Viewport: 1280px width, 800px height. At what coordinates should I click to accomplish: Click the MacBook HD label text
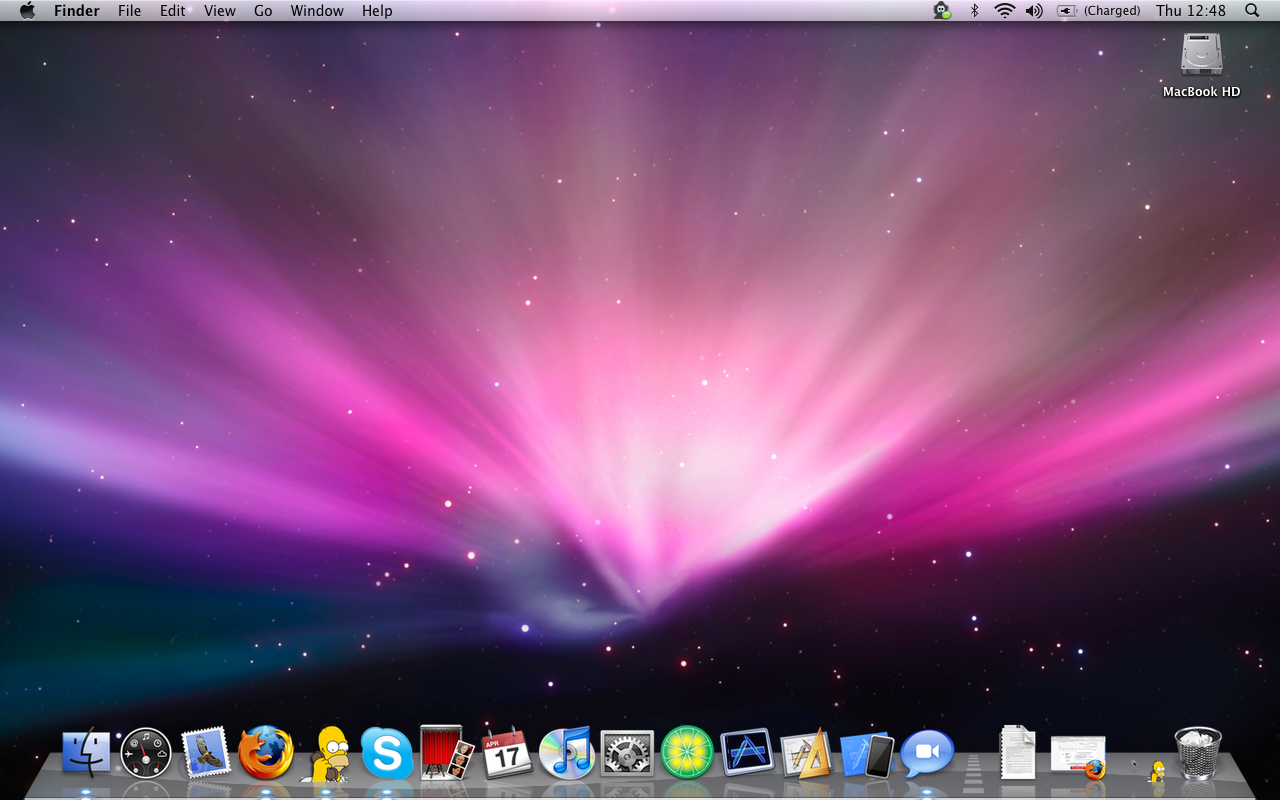point(1201,91)
